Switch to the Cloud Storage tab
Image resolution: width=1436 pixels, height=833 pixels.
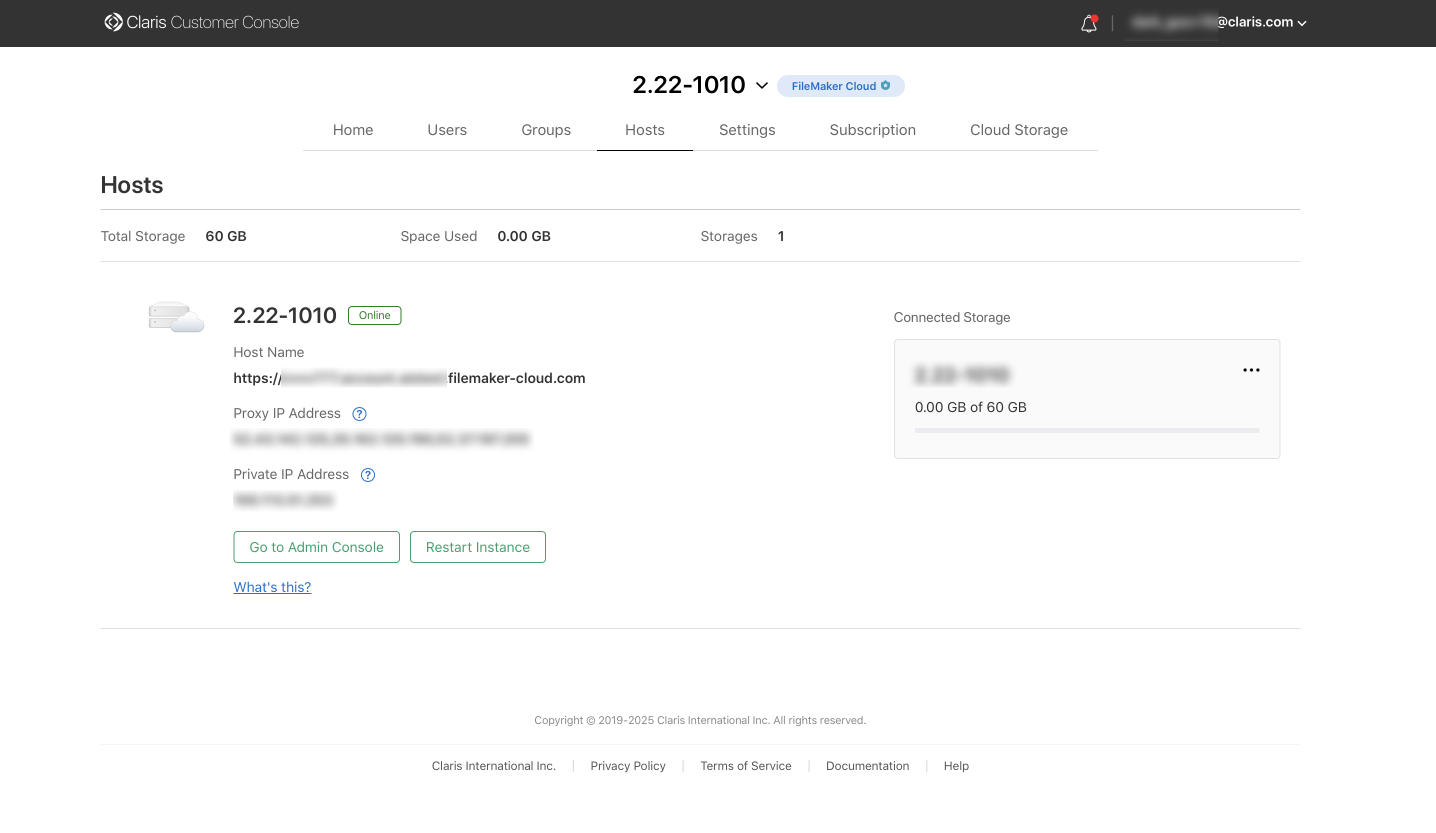tap(1018, 130)
